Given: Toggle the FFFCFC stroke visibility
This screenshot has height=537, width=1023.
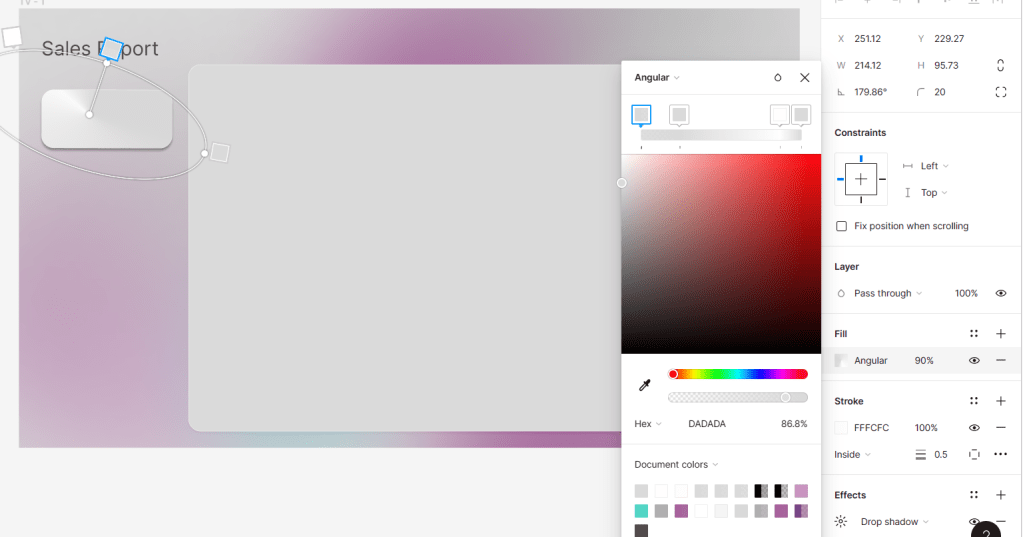Looking at the screenshot, I should 973,427.
